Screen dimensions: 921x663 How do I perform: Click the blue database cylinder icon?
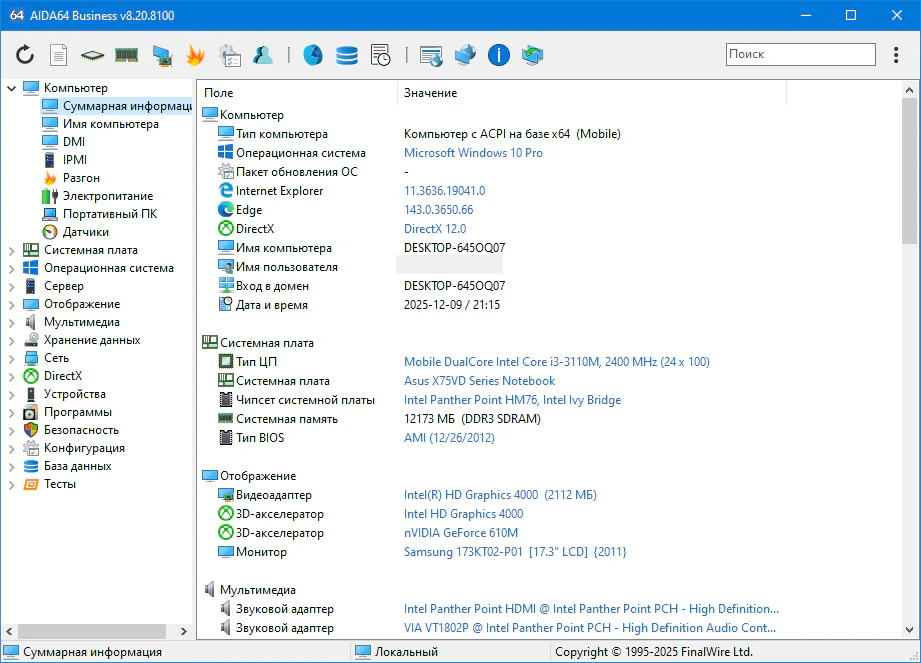tap(347, 55)
